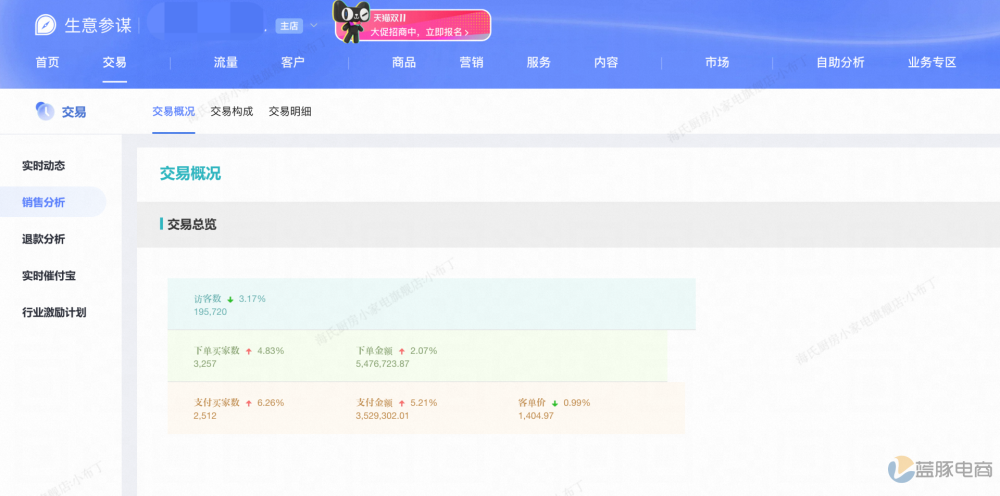
Task: Click the red up arrow beside 2.07%
Action: click(x=402, y=351)
